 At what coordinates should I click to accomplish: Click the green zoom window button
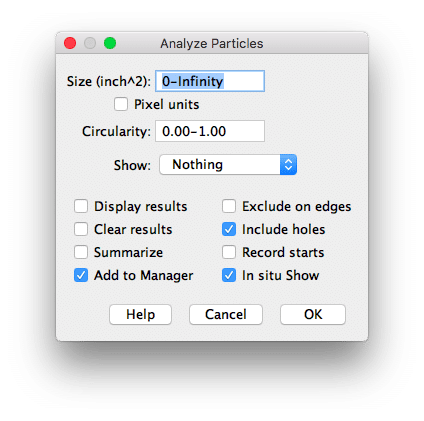110,43
